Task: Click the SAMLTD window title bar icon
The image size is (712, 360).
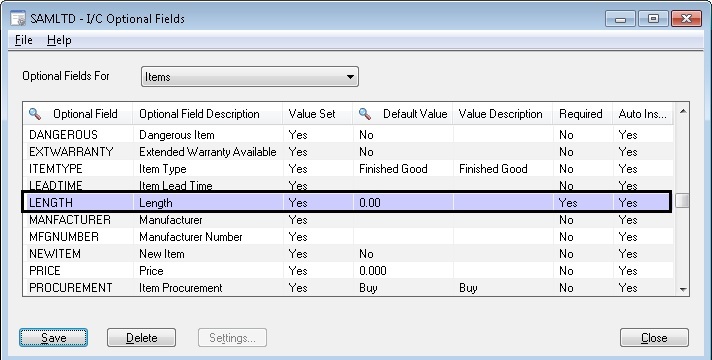Action: tap(18, 19)
